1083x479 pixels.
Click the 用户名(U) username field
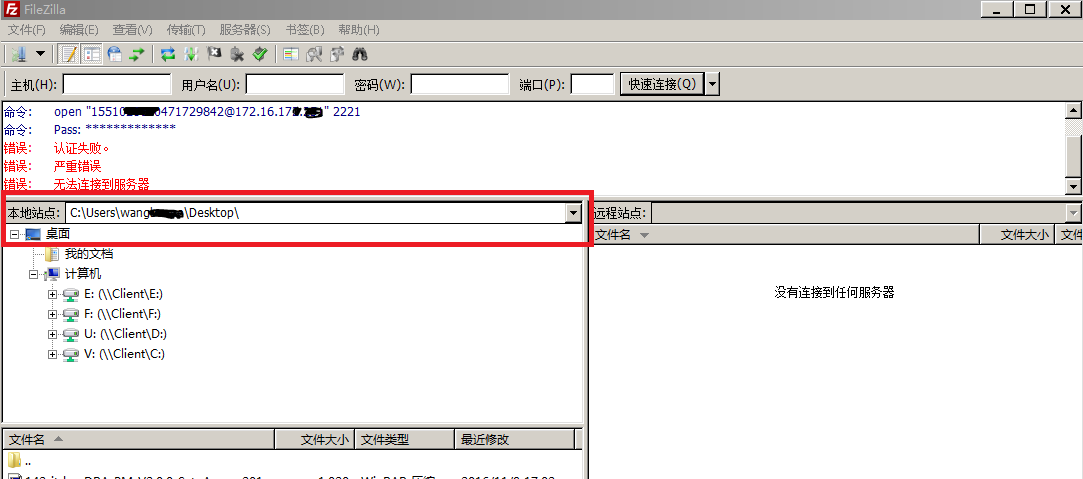coord(295,84)
